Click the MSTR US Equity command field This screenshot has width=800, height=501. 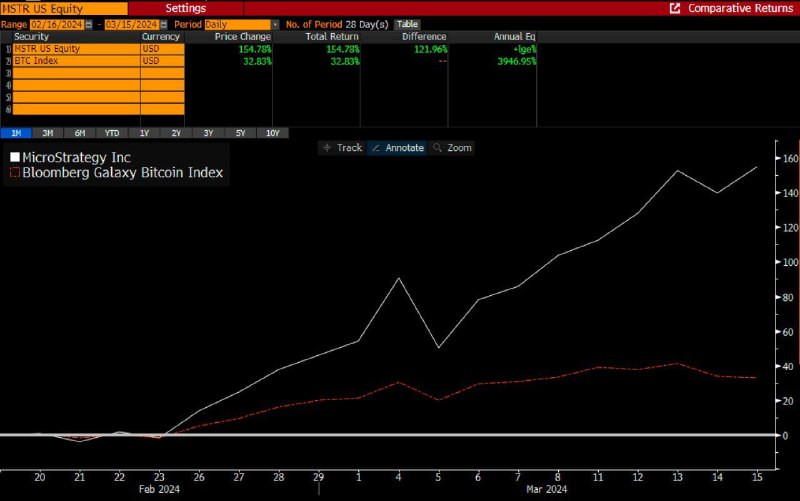click(64, 8)
